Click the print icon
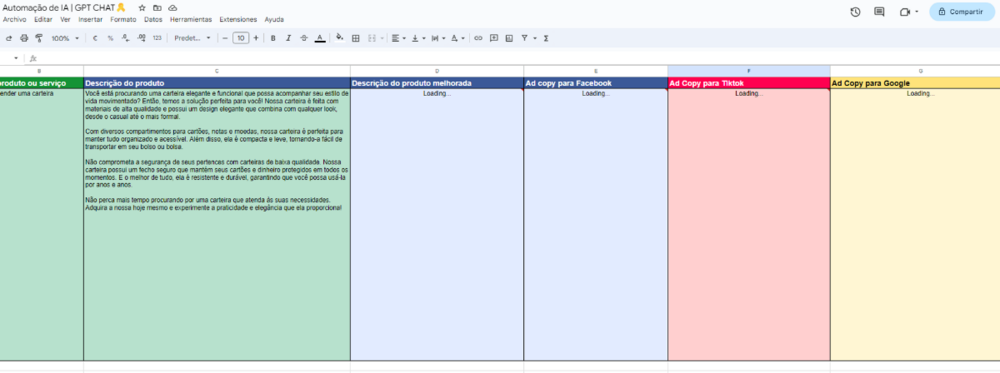The height and width of the screenshot is (373, 1000). tap(24, 38)
